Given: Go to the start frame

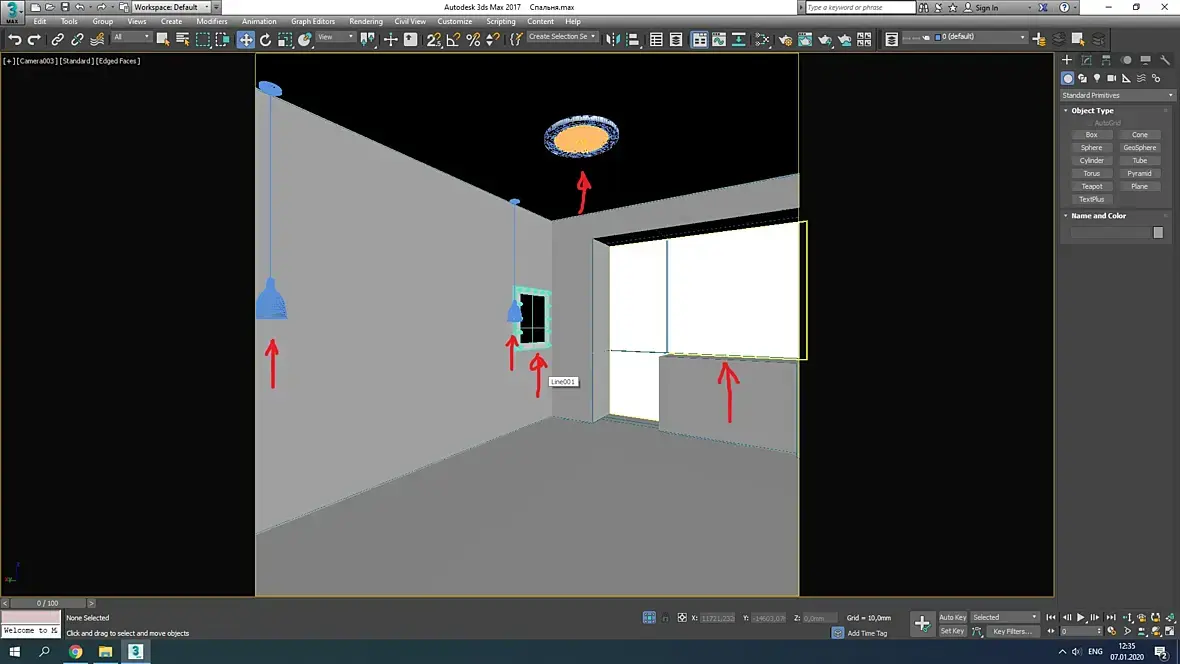Looking at the screenshot, I should [1051, 617].
